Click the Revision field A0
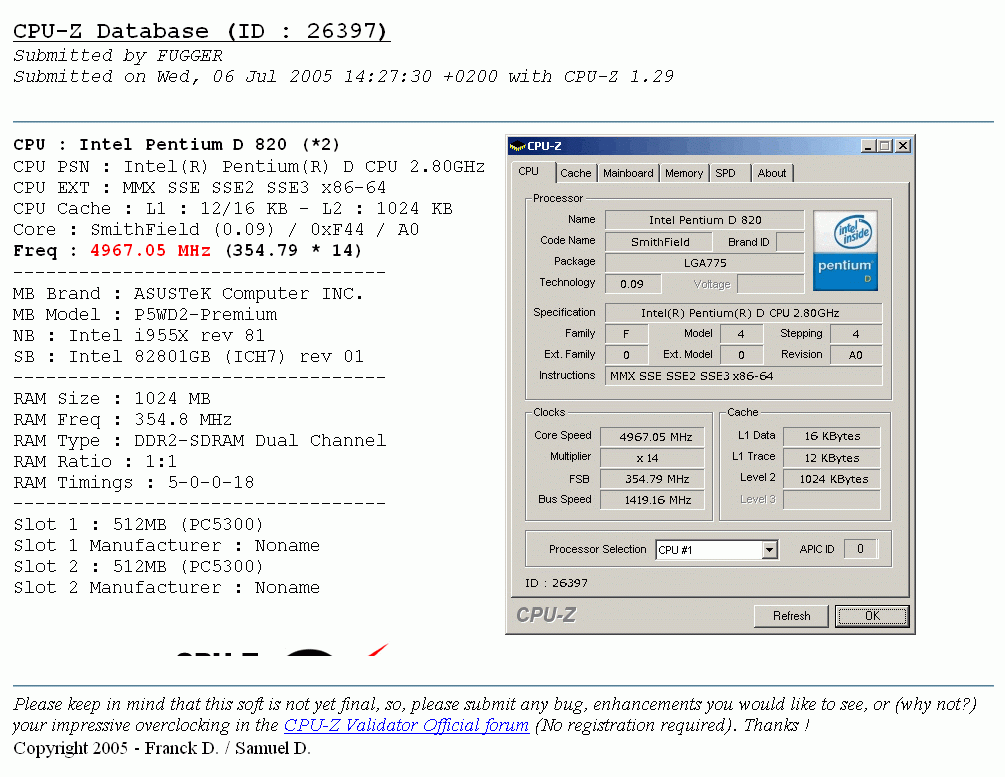 pyautogui.click(x=856, y=355)
